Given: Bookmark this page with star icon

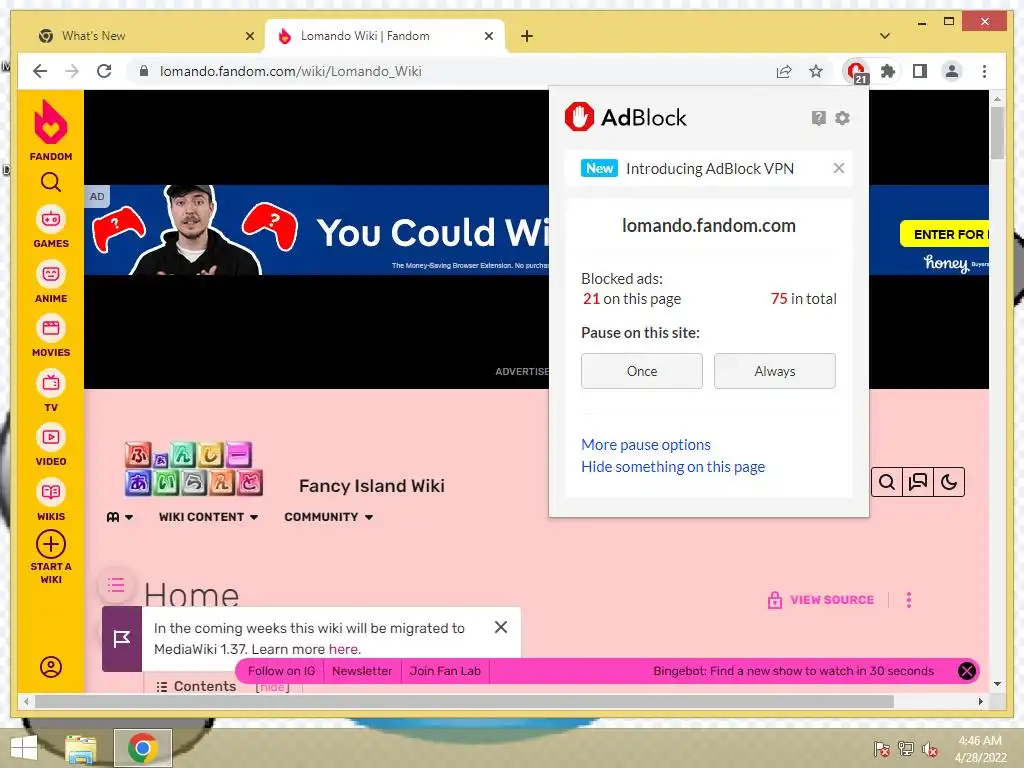Looking at the screenshot, I should point(816,71).
